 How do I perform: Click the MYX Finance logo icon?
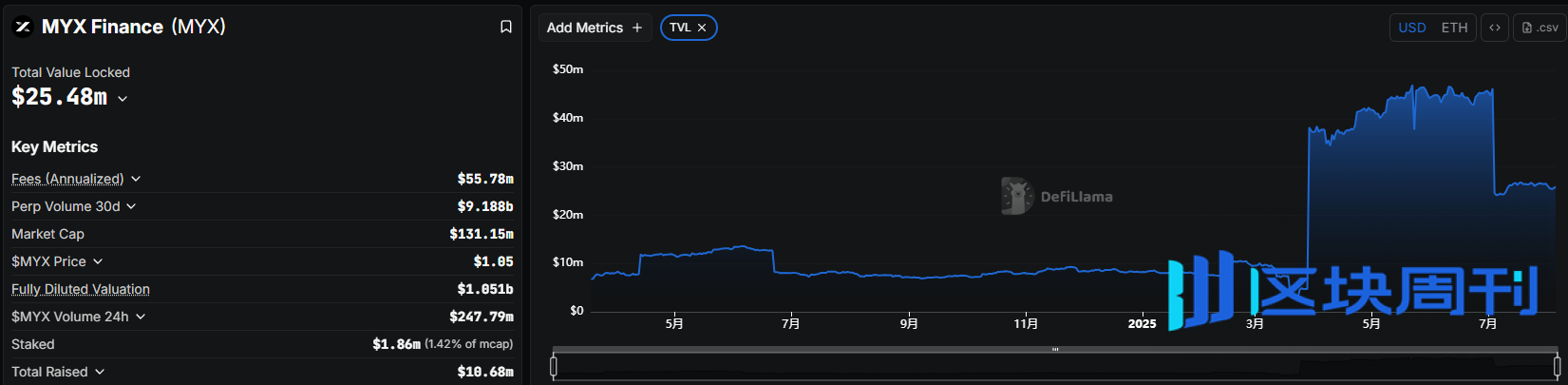pos(22,27)
